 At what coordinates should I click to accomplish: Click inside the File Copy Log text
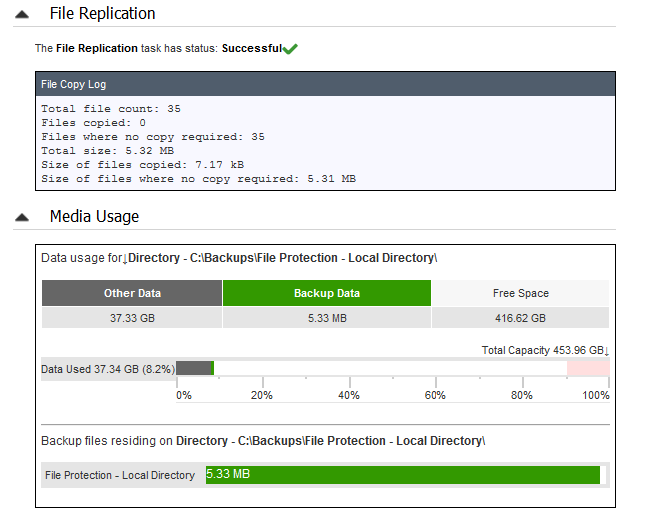pyautogui.click(x=200, y=143)
